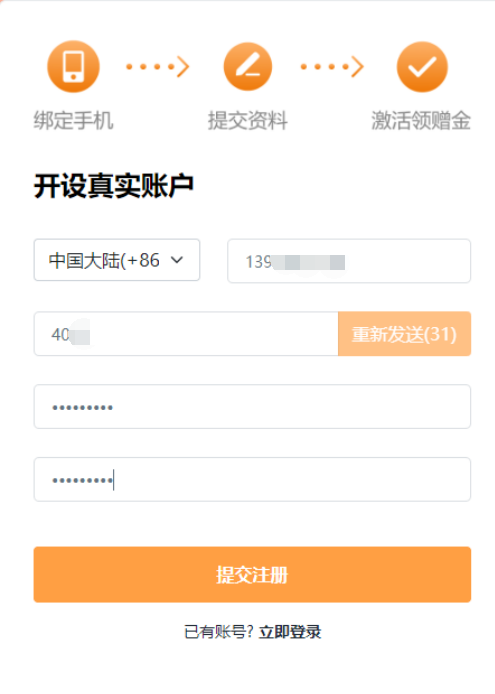Click the 开设真实账户 heading
The width and height of the screenshot is (495, 694).
114,186
